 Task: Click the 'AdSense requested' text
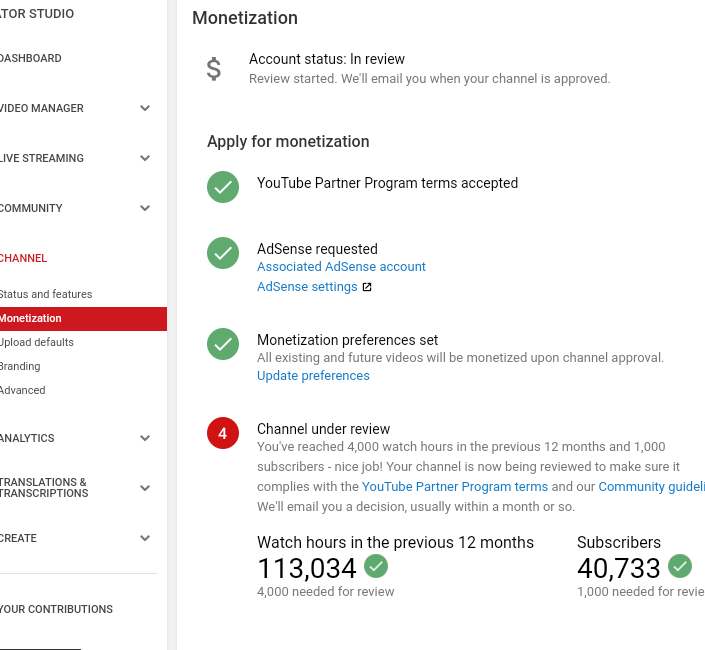click(x=317, y=249)
